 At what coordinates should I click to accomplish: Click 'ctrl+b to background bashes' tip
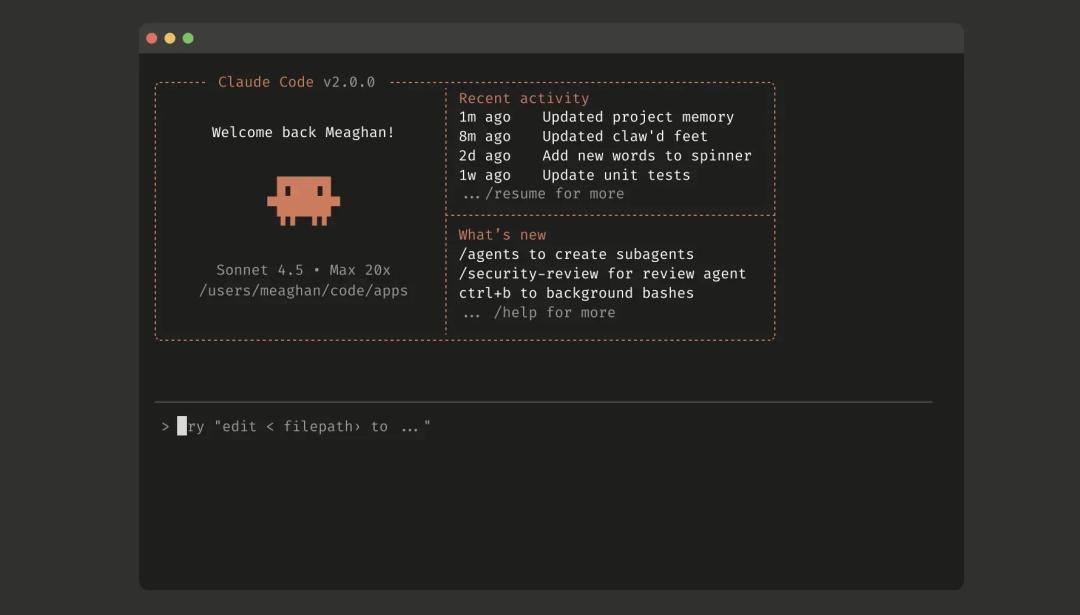click(576, 293)
